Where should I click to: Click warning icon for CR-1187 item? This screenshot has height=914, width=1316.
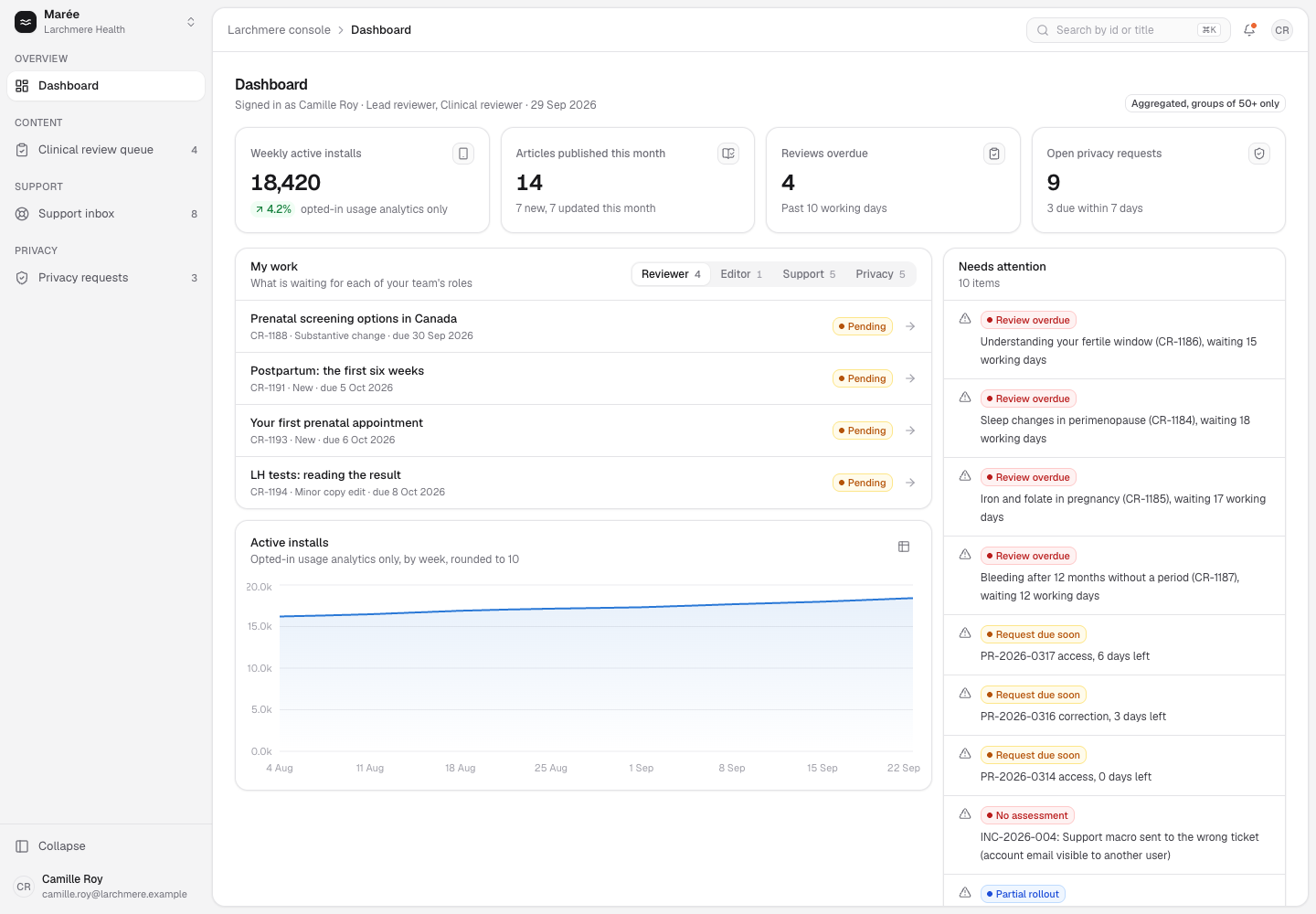965,555
